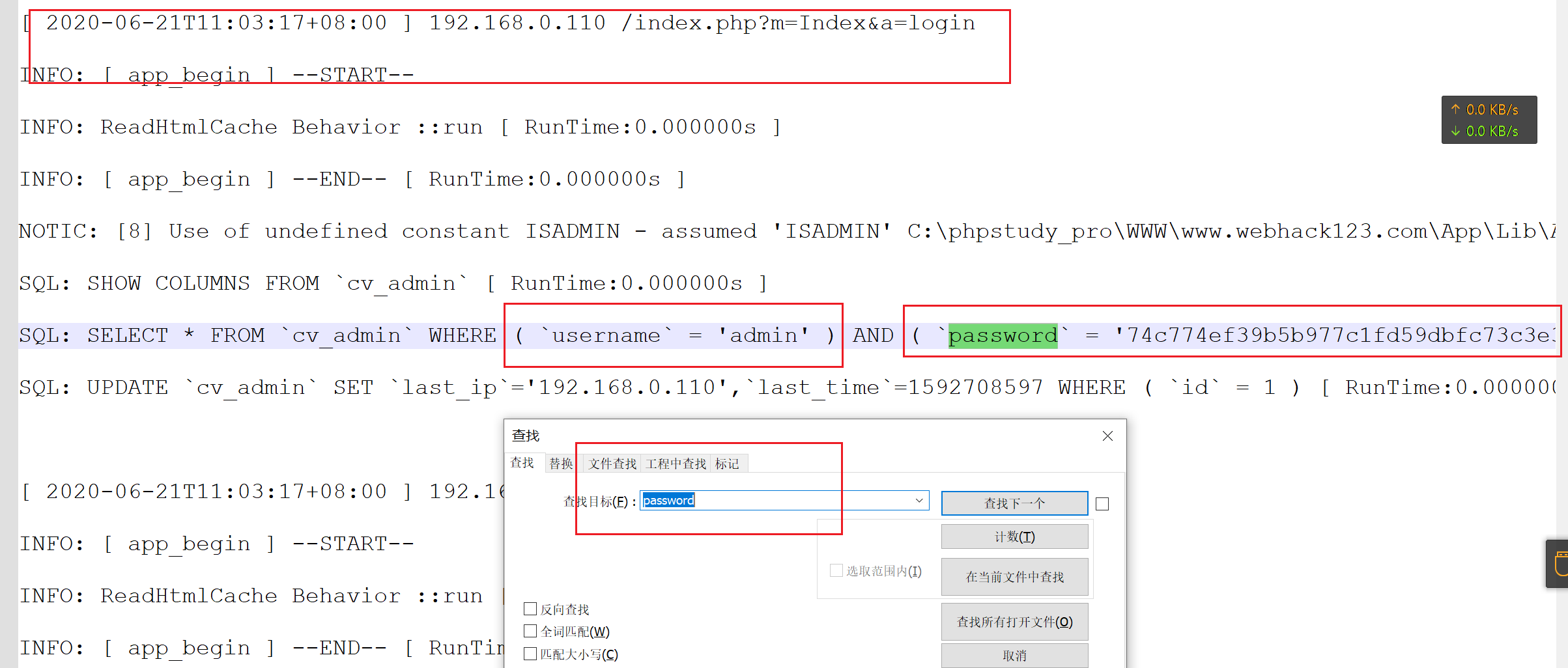Switch to the 文件查找 tab
The image size is (1568, 668).
tap(612, 464)
